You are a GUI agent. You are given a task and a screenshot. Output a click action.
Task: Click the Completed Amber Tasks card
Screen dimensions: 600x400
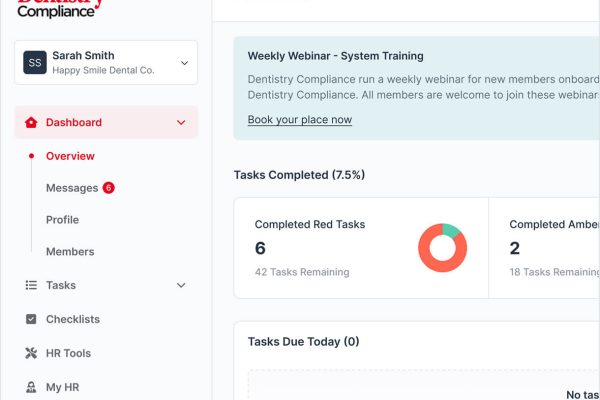(x=545, y=248)
